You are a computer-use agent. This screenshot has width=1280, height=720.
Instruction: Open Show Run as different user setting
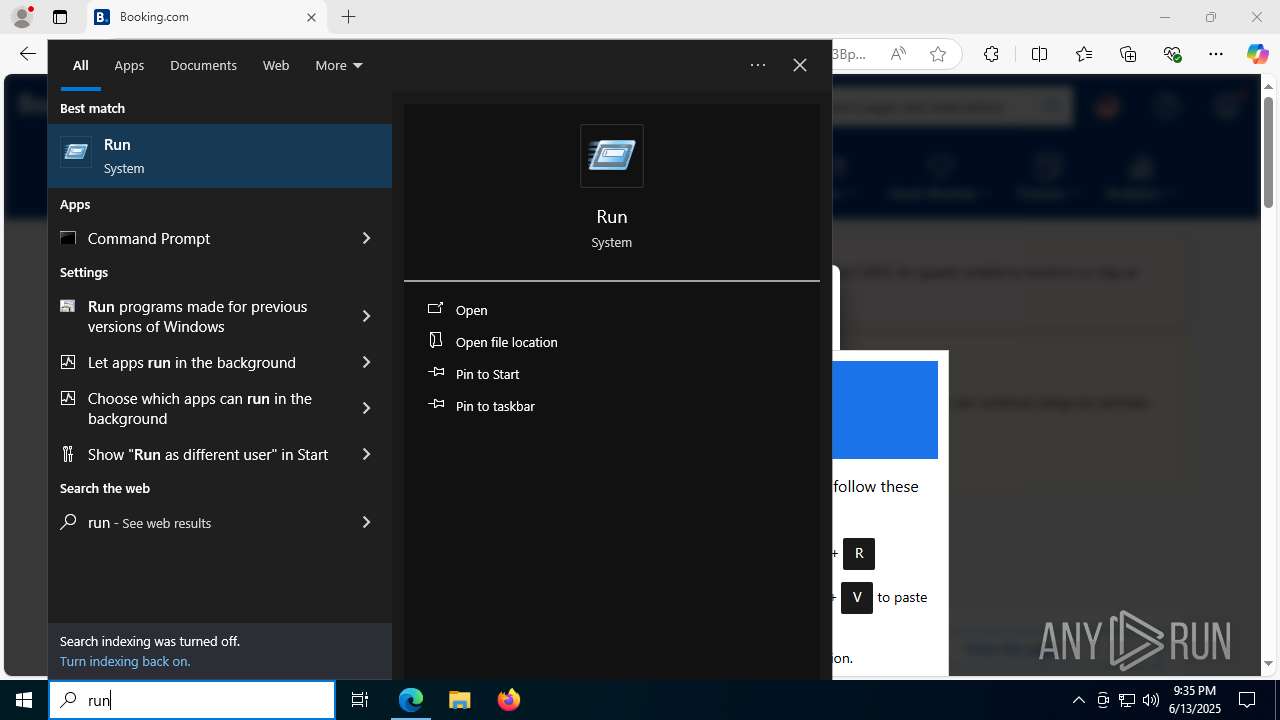point(194,454)
